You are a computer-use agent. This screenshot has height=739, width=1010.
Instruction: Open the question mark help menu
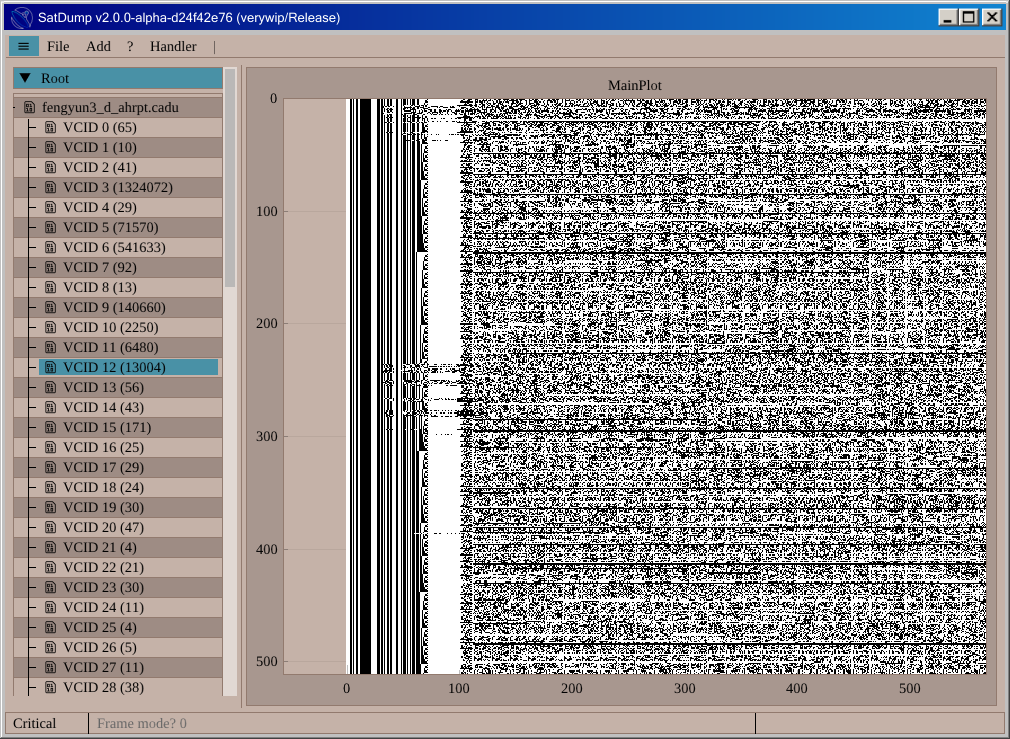tap(130, 46)
